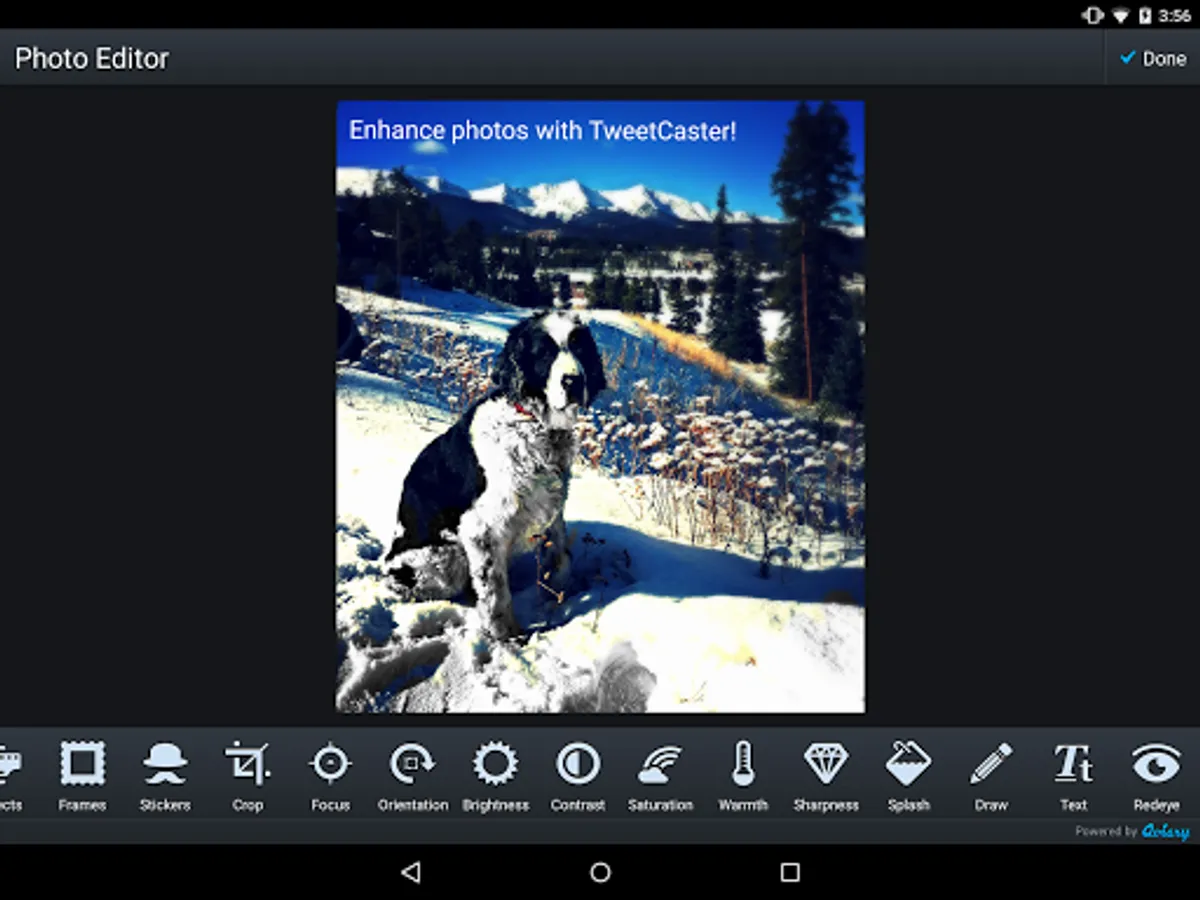Open the partially visible Effects tool
This screenshot has height=900, width=1200.
point(12,776)
